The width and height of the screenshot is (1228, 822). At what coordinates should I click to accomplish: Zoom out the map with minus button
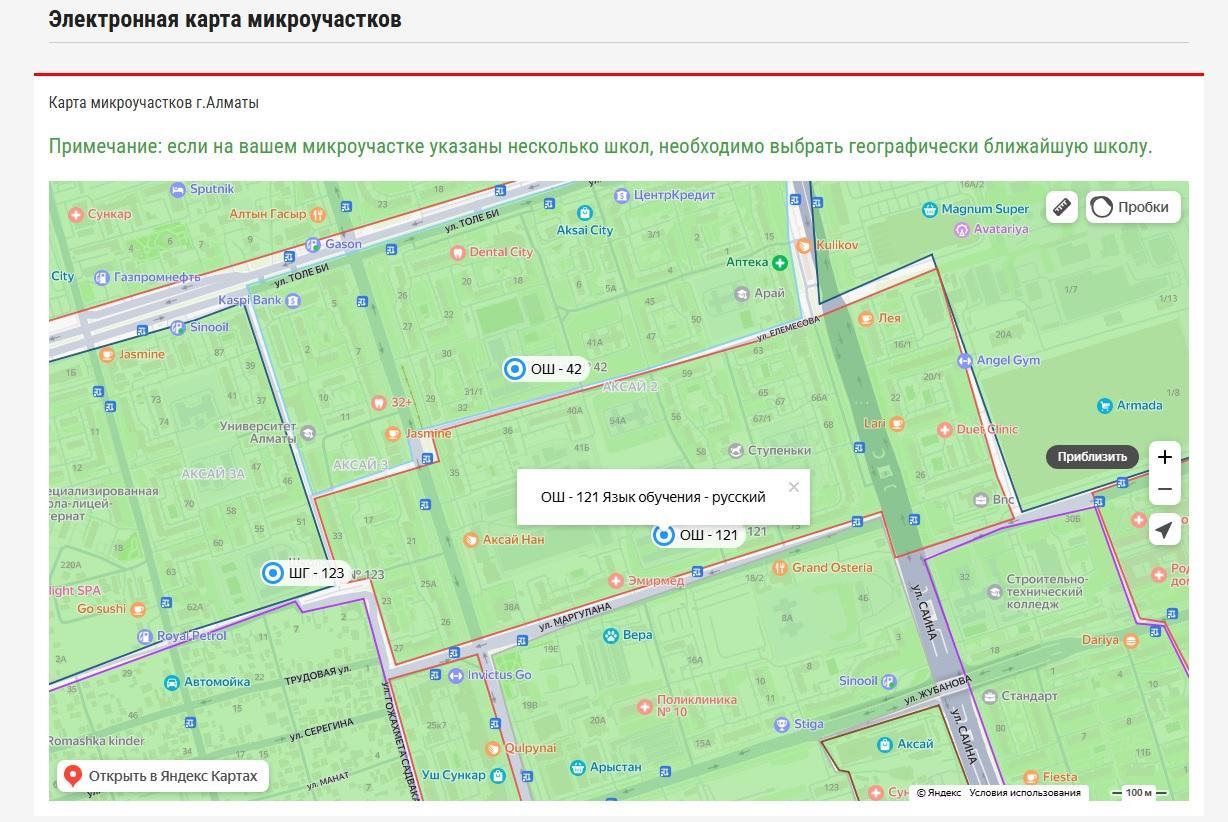click(x=1164, y=489)
